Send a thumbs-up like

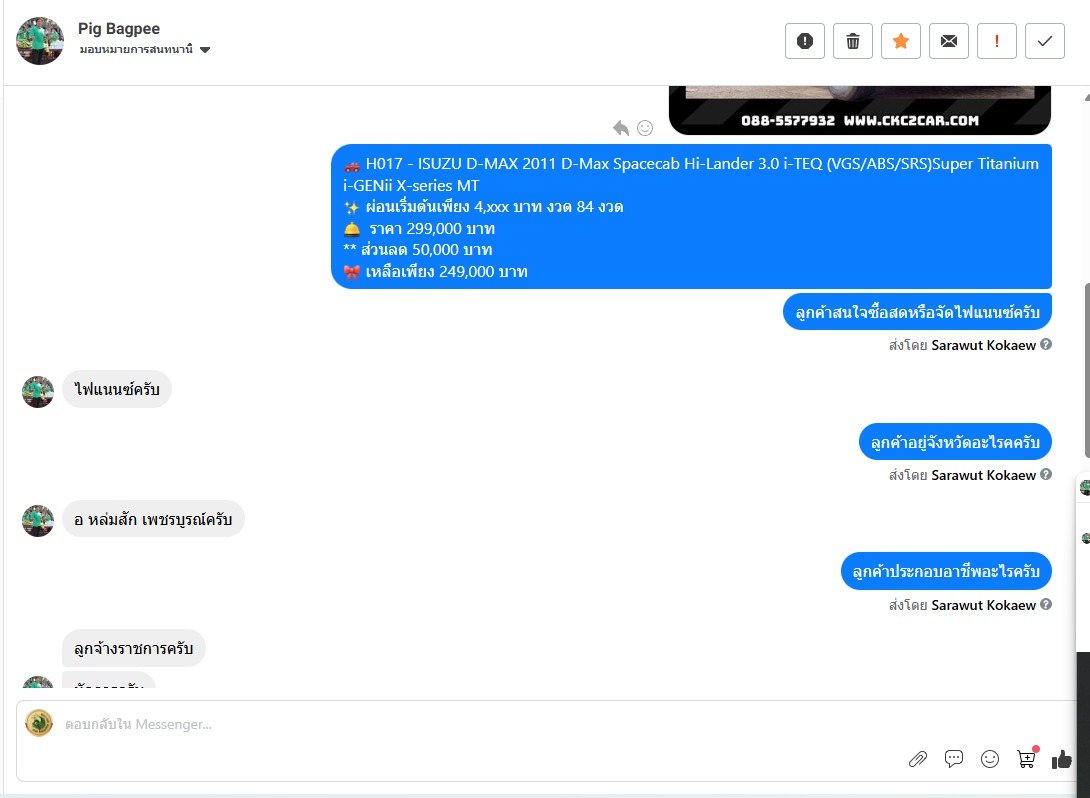tap(1061, 759)
